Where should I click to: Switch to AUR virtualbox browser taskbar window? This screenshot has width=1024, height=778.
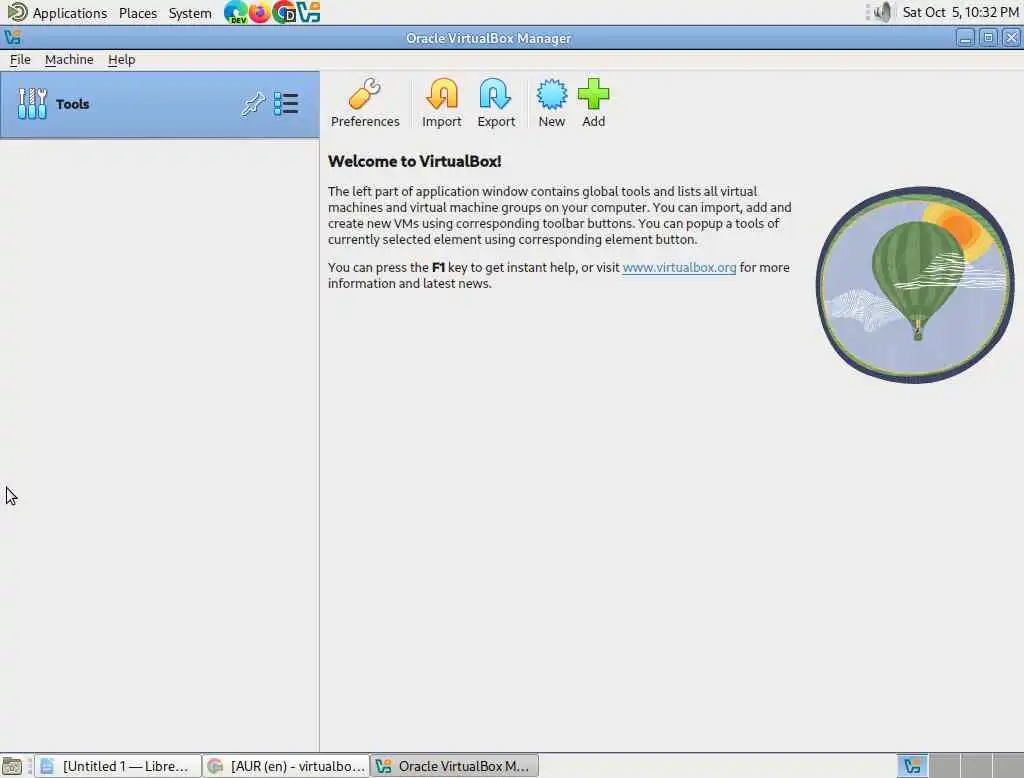(286, 766)
